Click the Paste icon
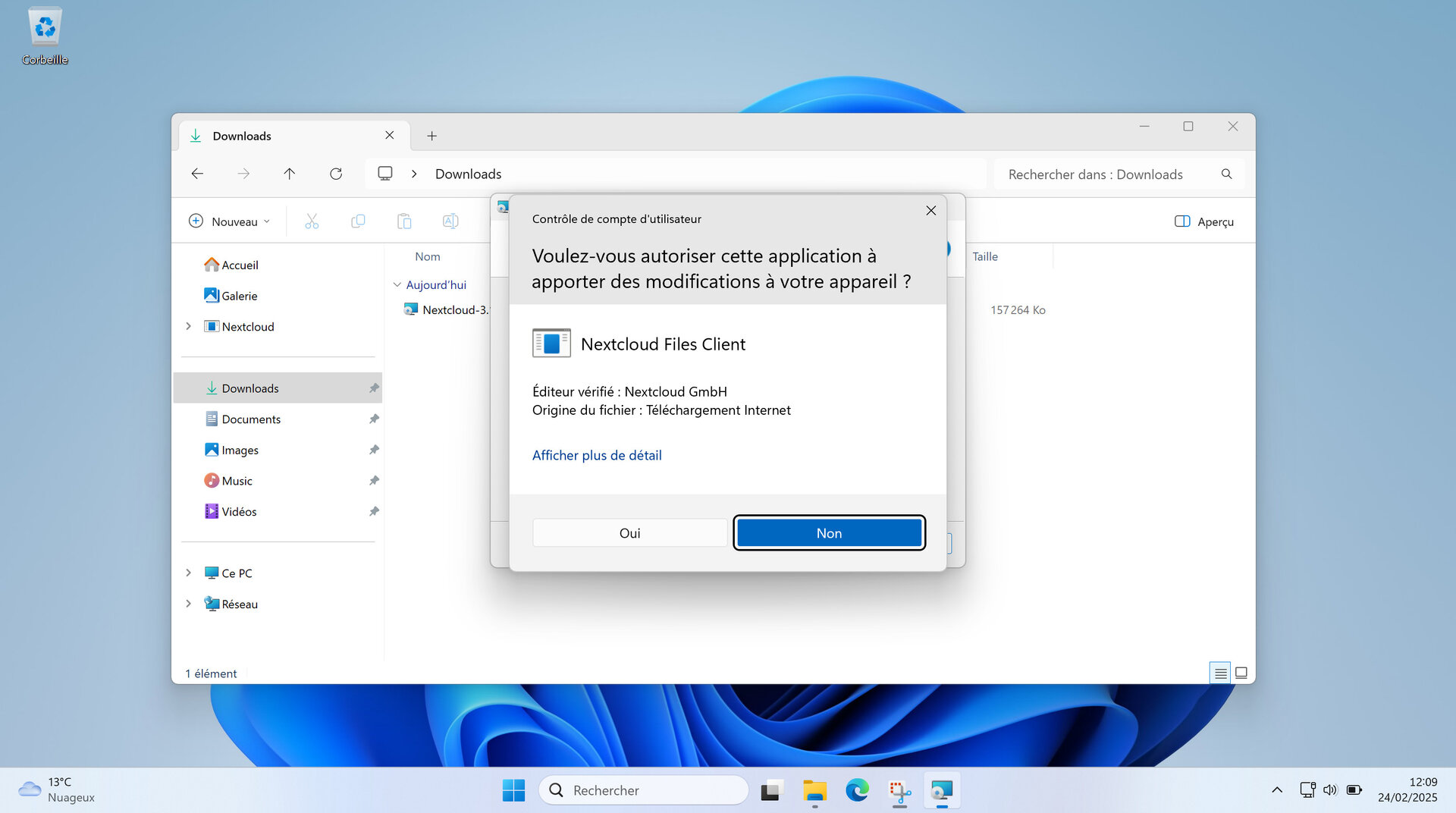The image size is (1456, 813). pos(404,221)
